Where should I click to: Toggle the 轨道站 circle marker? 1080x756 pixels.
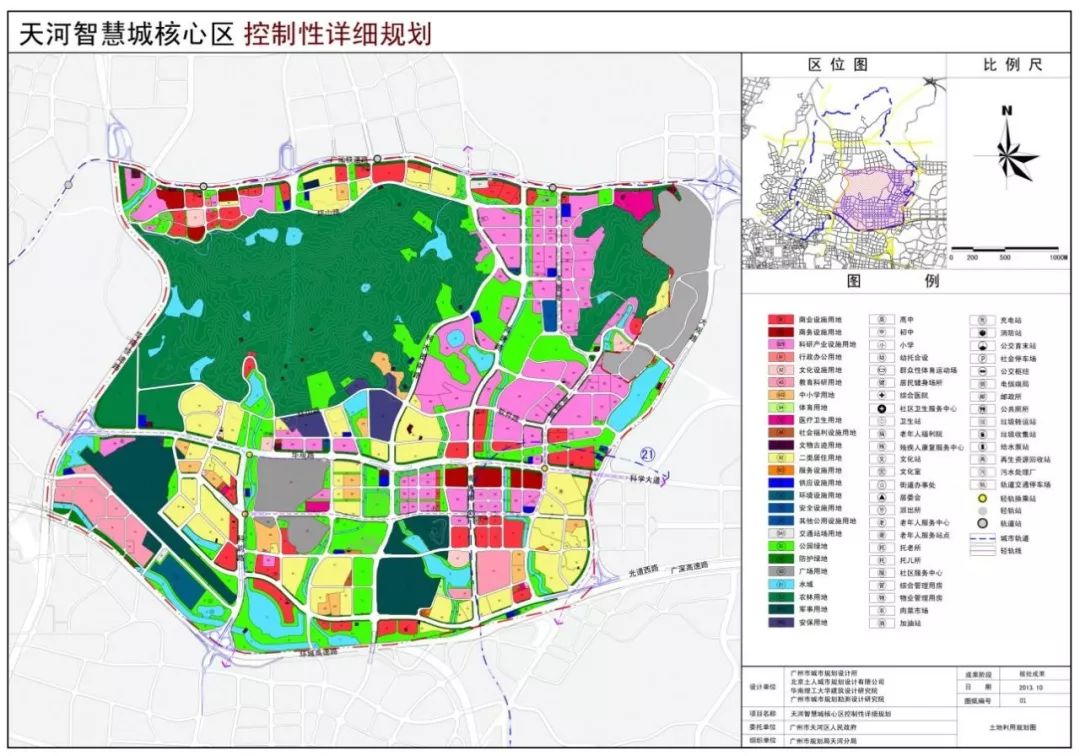click(982, 523)
